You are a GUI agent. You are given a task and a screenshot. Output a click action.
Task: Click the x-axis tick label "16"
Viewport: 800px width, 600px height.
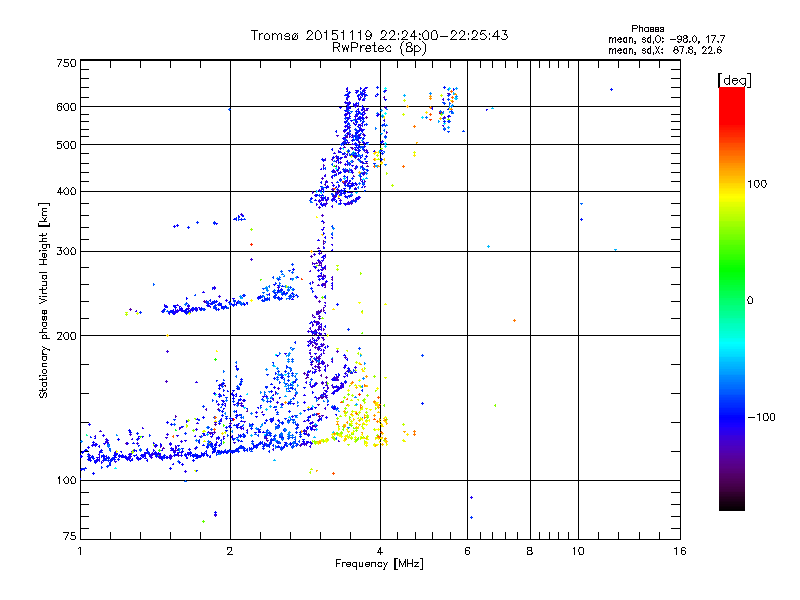click(680, 551)
